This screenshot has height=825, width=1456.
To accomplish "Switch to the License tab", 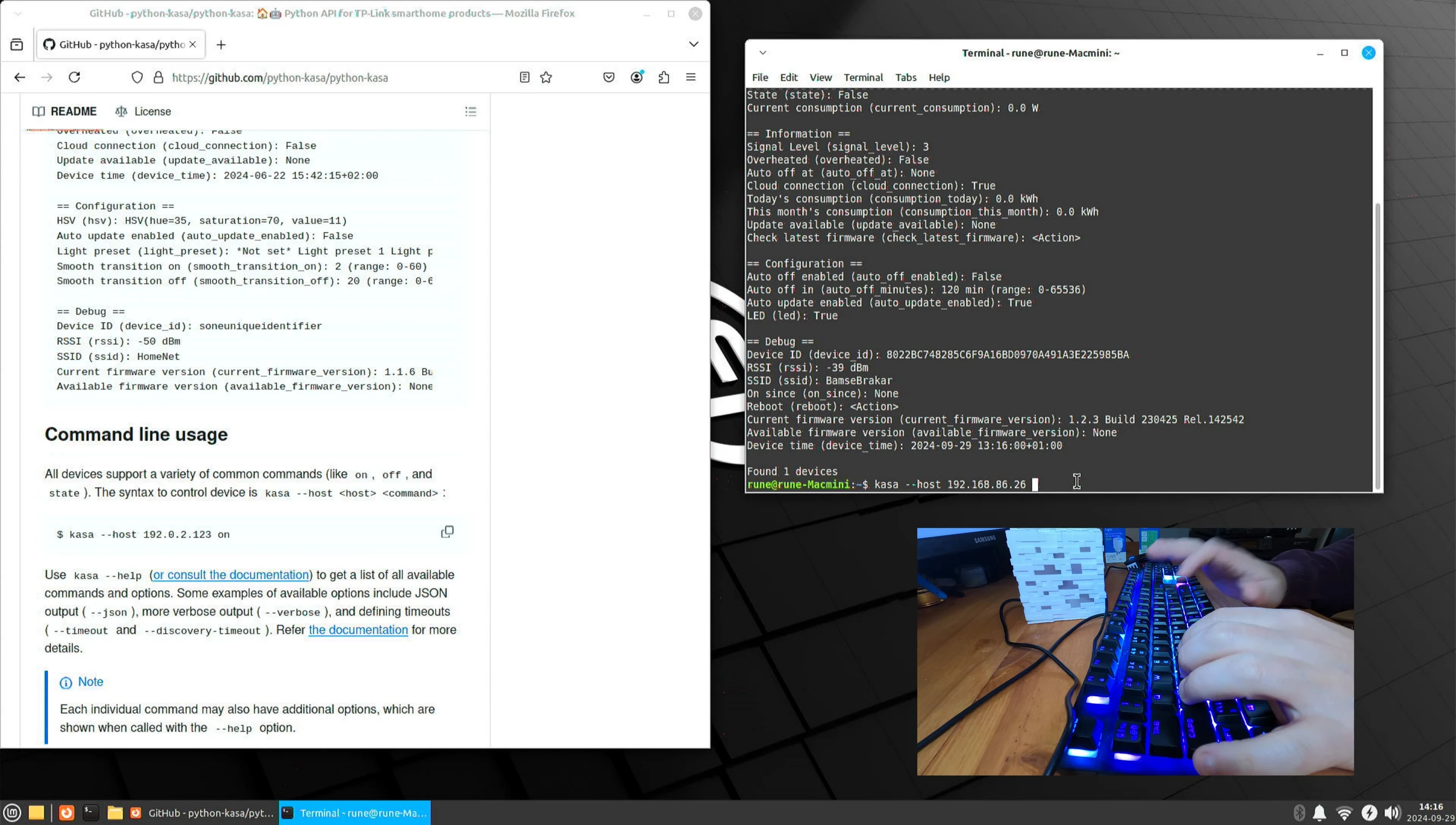I will [143, 112].
